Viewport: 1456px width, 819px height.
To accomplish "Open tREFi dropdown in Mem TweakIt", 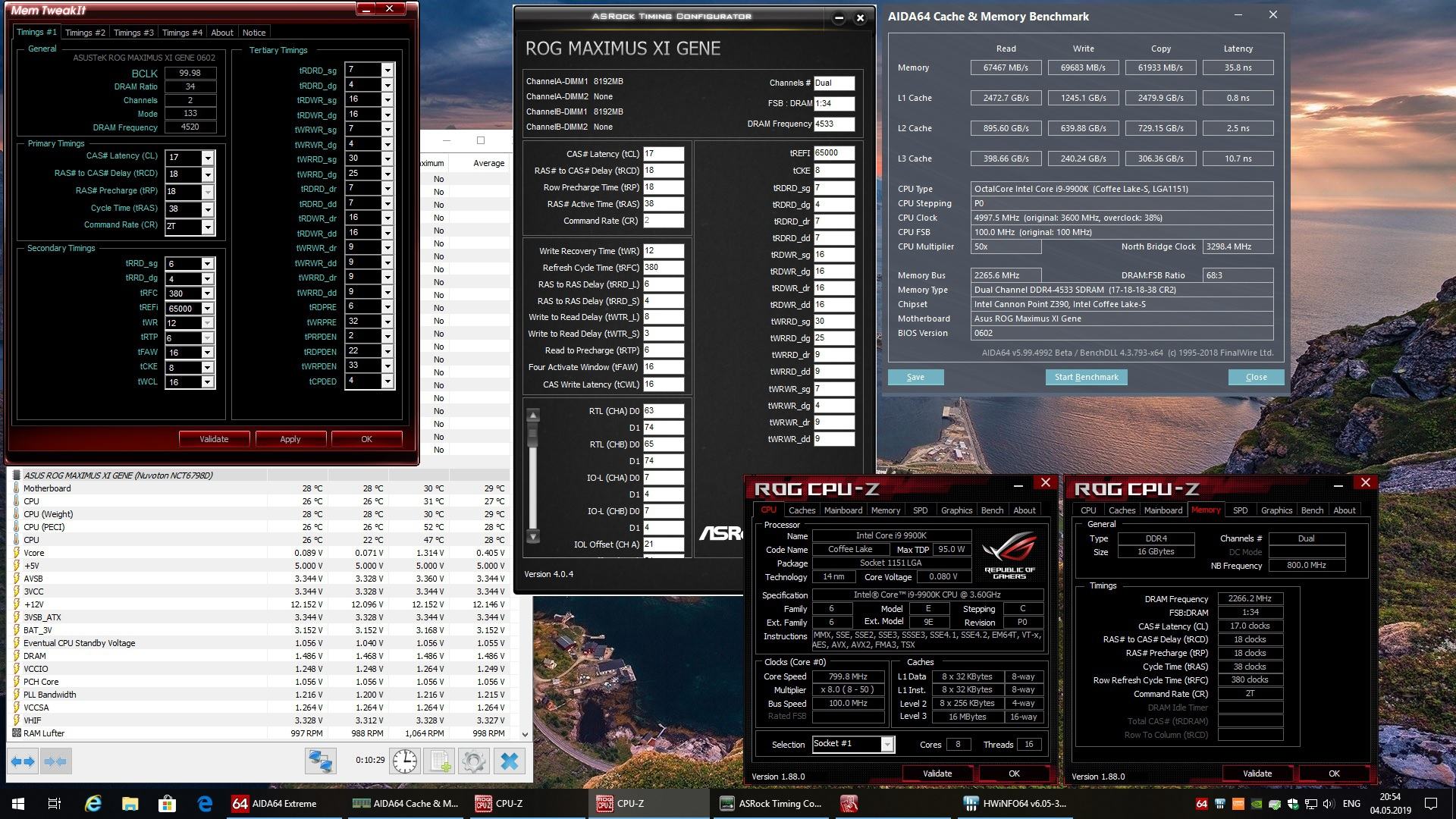I will point(207,309).
